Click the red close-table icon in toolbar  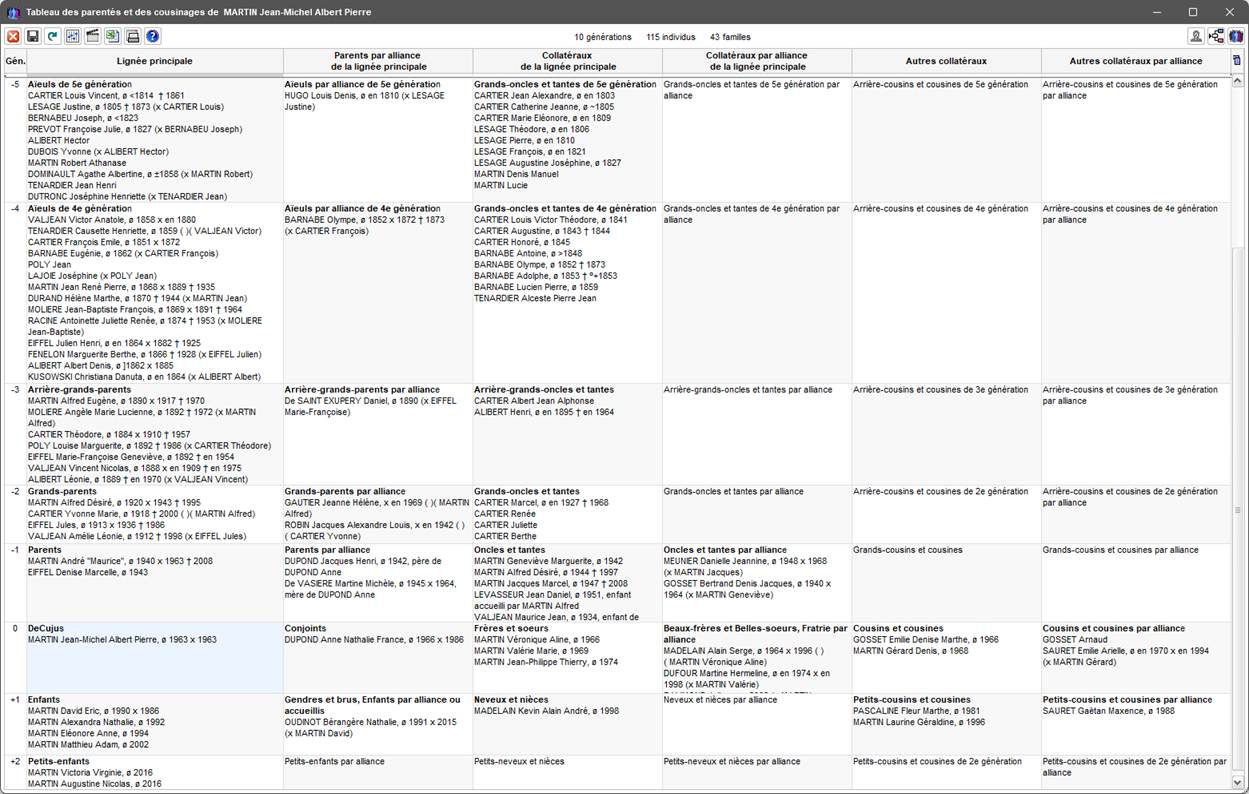click(x=13, y=37)
